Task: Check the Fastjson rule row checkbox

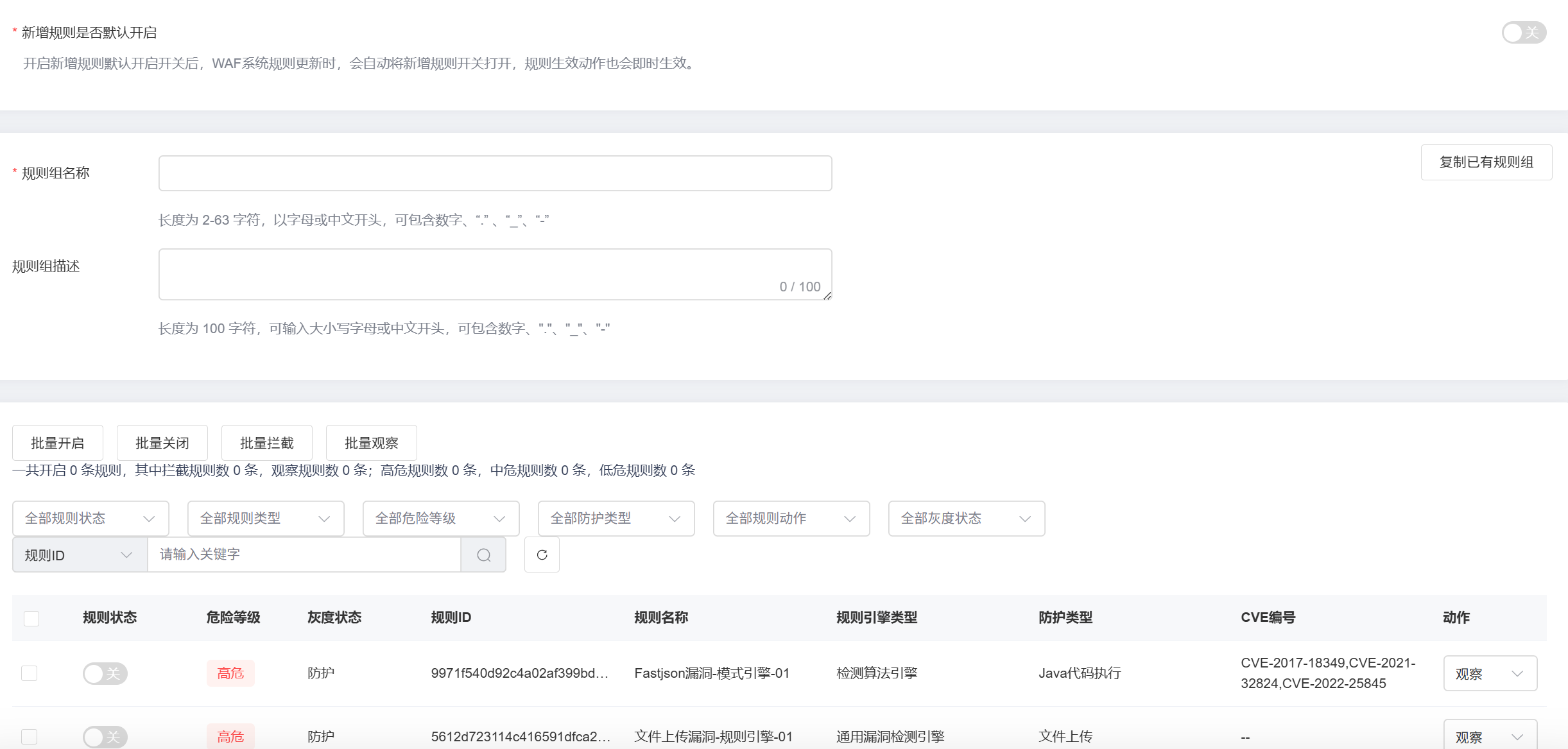Action: [x=30, y=673]
